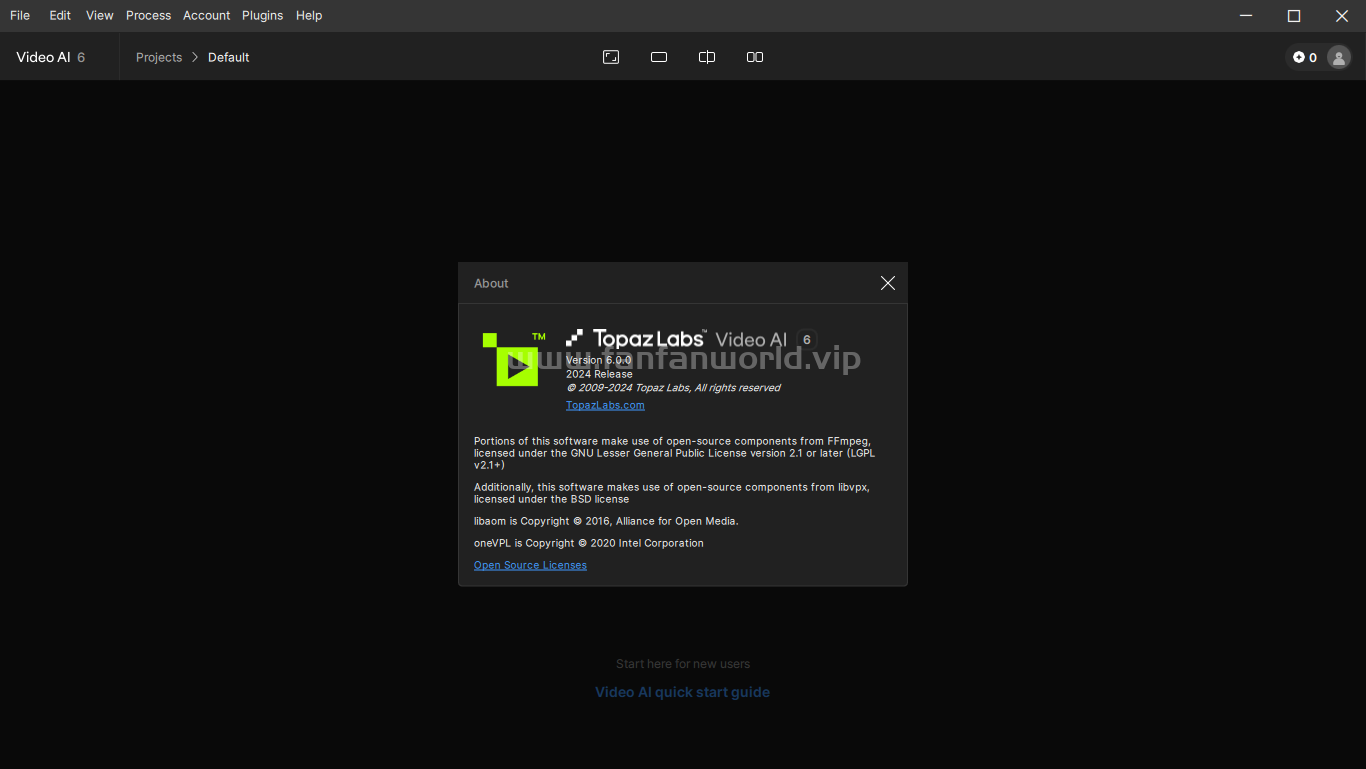The height and width of the screenshot is (769, 1366).
Task: Open the Account menu
Action: coord(207,15)
